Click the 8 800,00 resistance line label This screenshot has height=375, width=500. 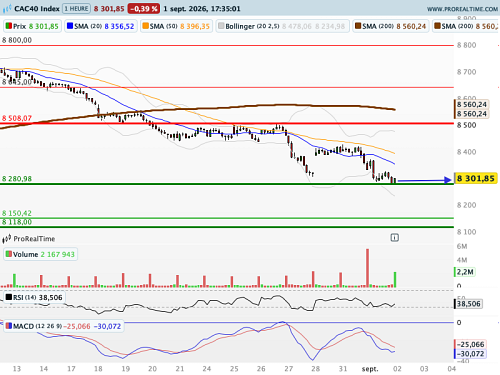(17, 40)
